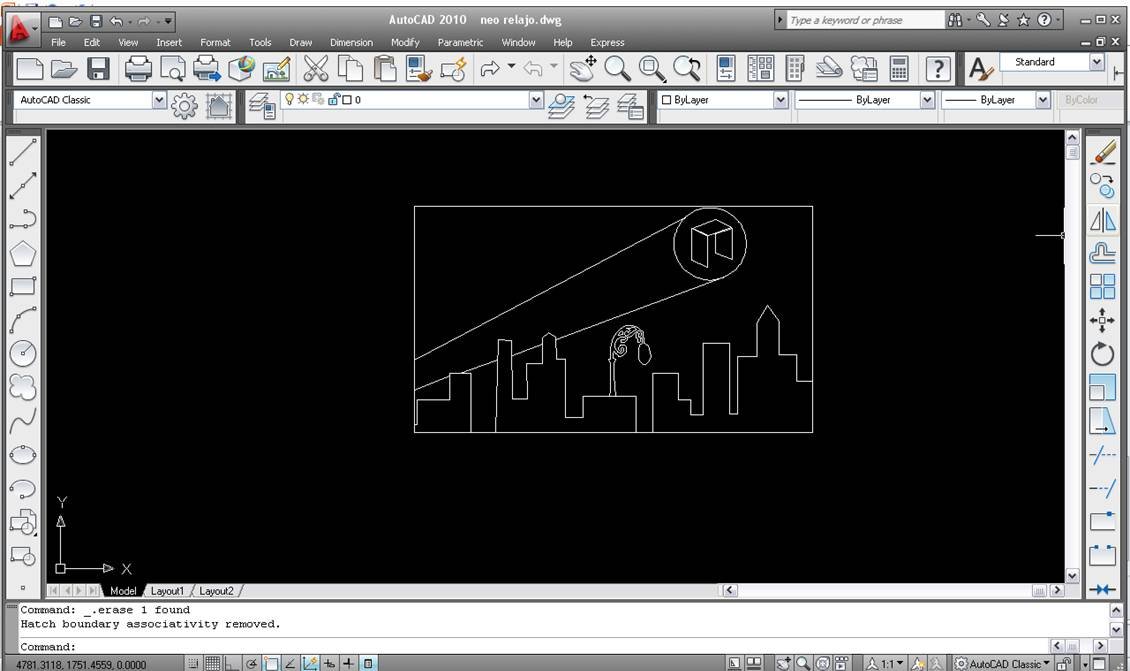
Task: Toggle Polar Tracking in the status bar
Action: click(252, 664)
